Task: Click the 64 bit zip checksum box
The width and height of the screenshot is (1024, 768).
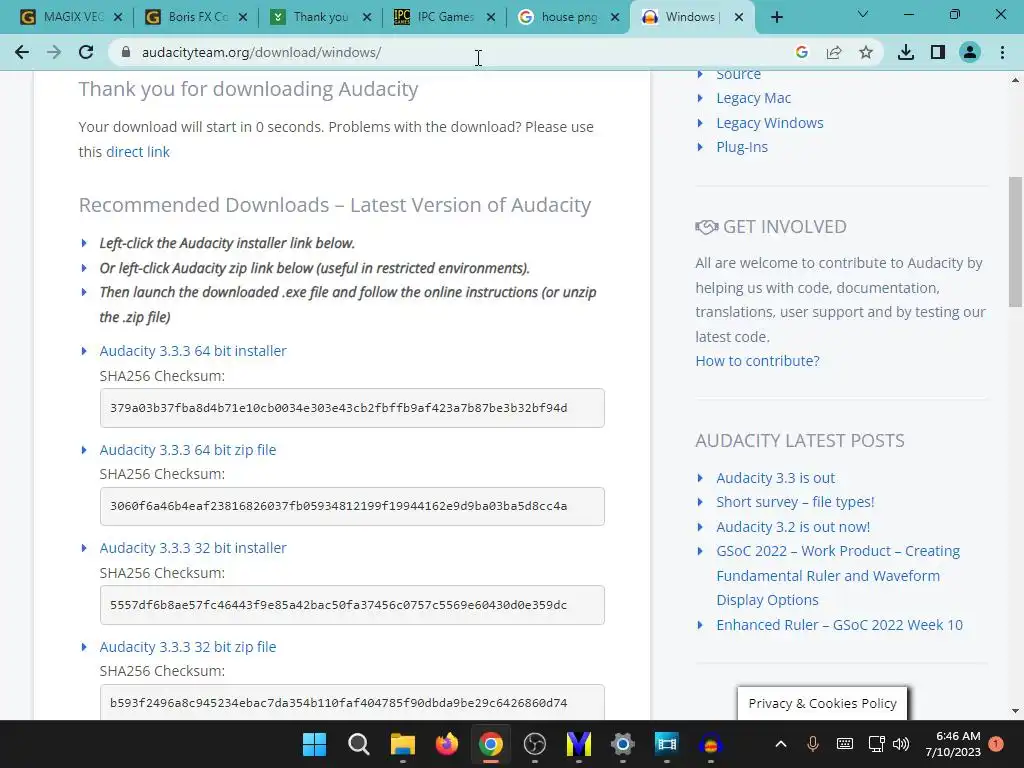Action: (x=352, y=506)
